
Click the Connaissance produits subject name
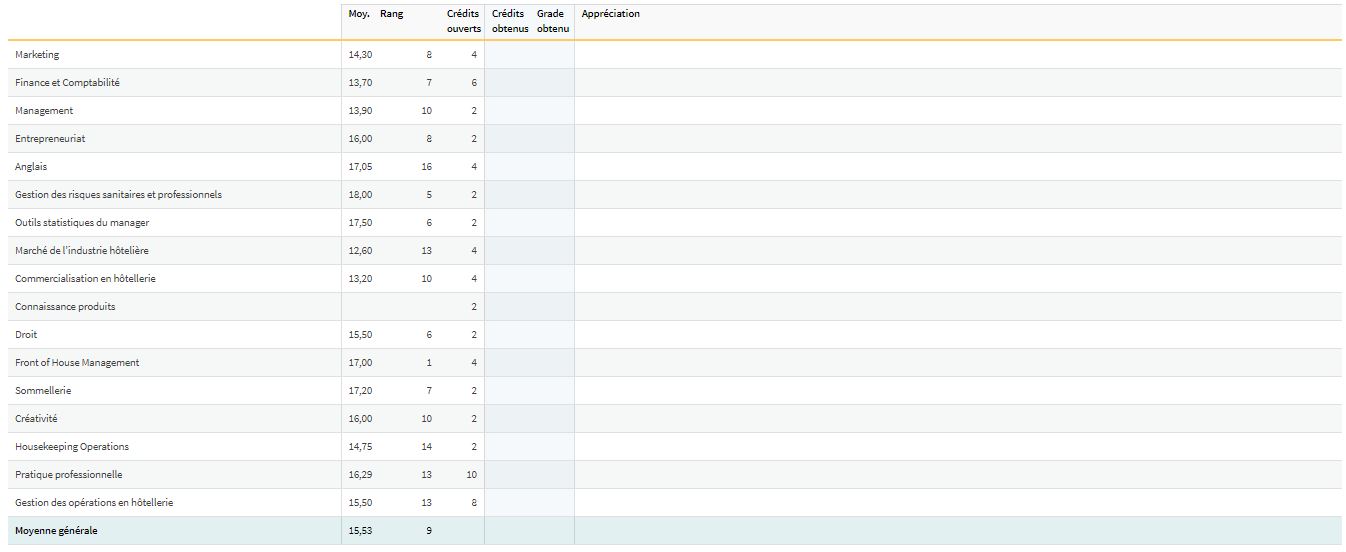pos(65,307)
